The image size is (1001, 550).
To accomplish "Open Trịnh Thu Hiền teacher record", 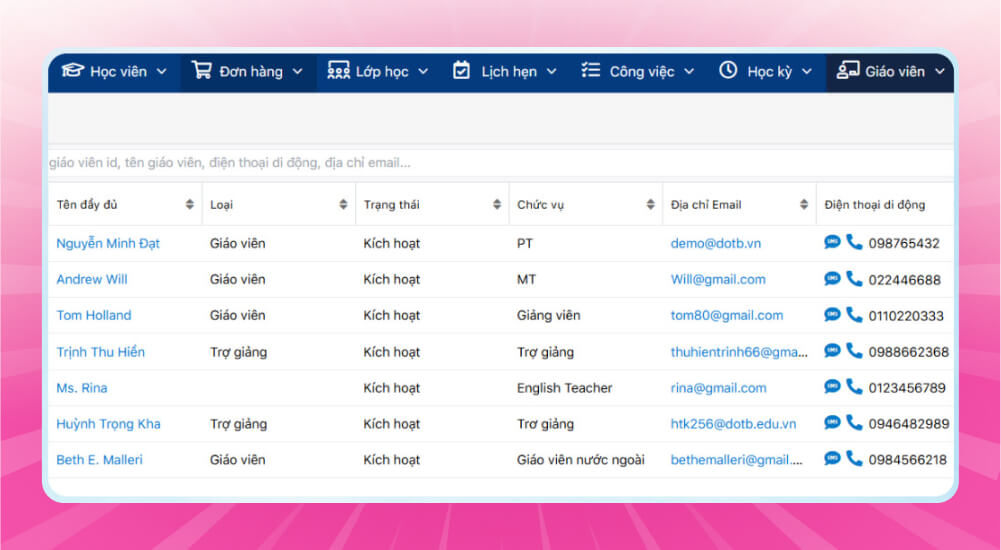I will click(x=100, y=352).
